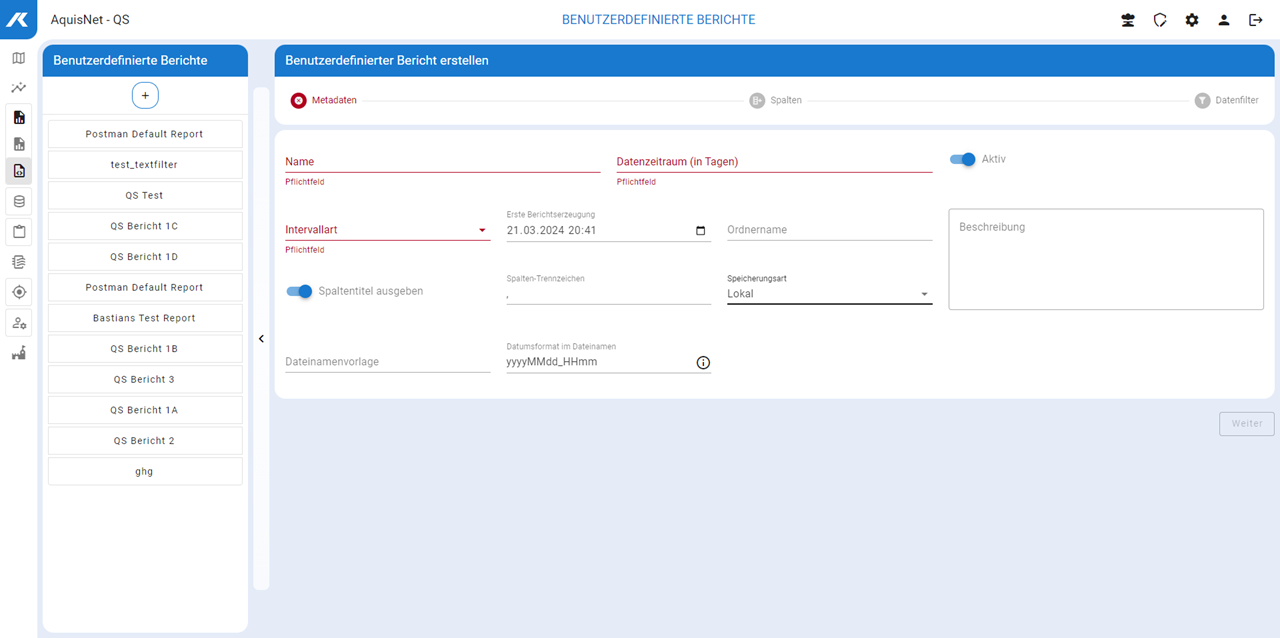Screen dimensions: 1280x638
Task: Select QS Bericht 1C from list
Action: (x=145, y=226)
